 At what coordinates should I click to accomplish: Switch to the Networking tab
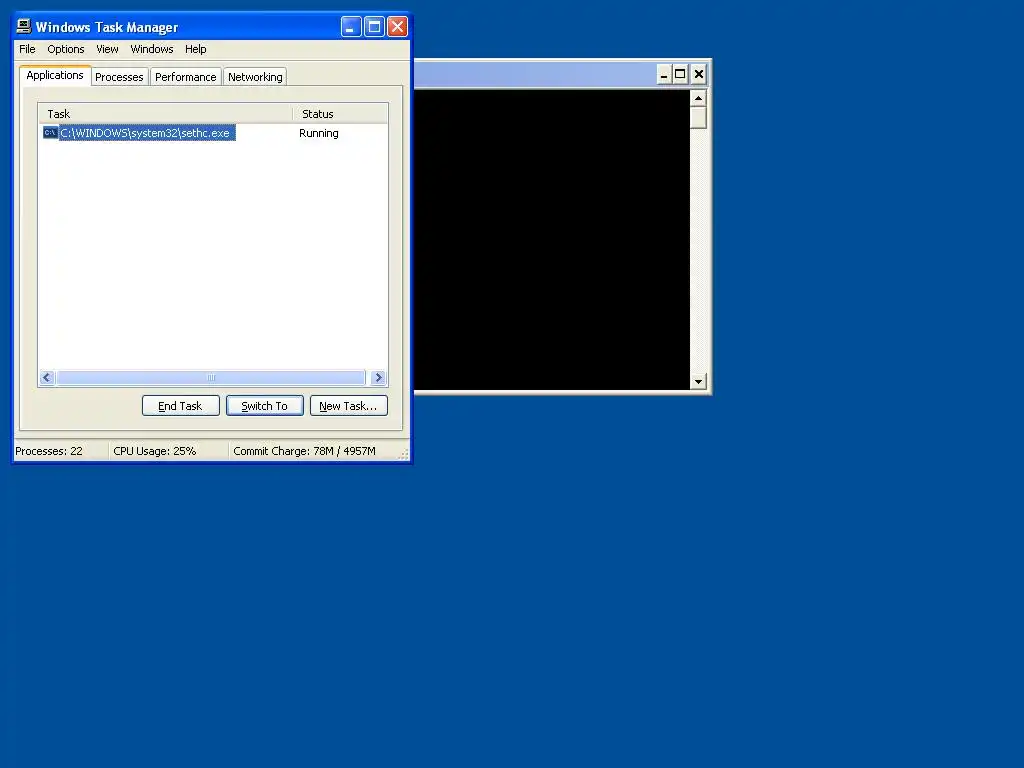click(255, 77)
